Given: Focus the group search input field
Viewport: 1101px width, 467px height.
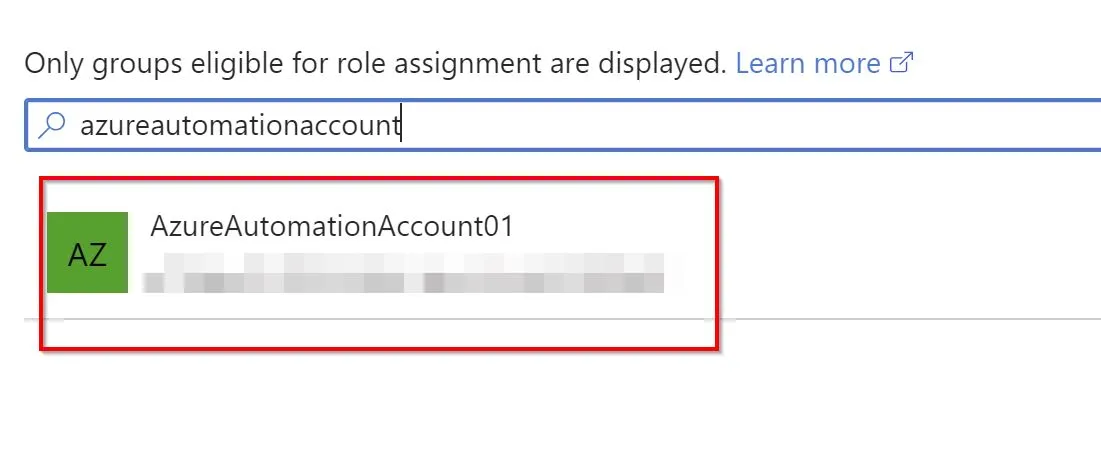Looking at the screenshot, I should pyautogui.click(x=562, y=125).
